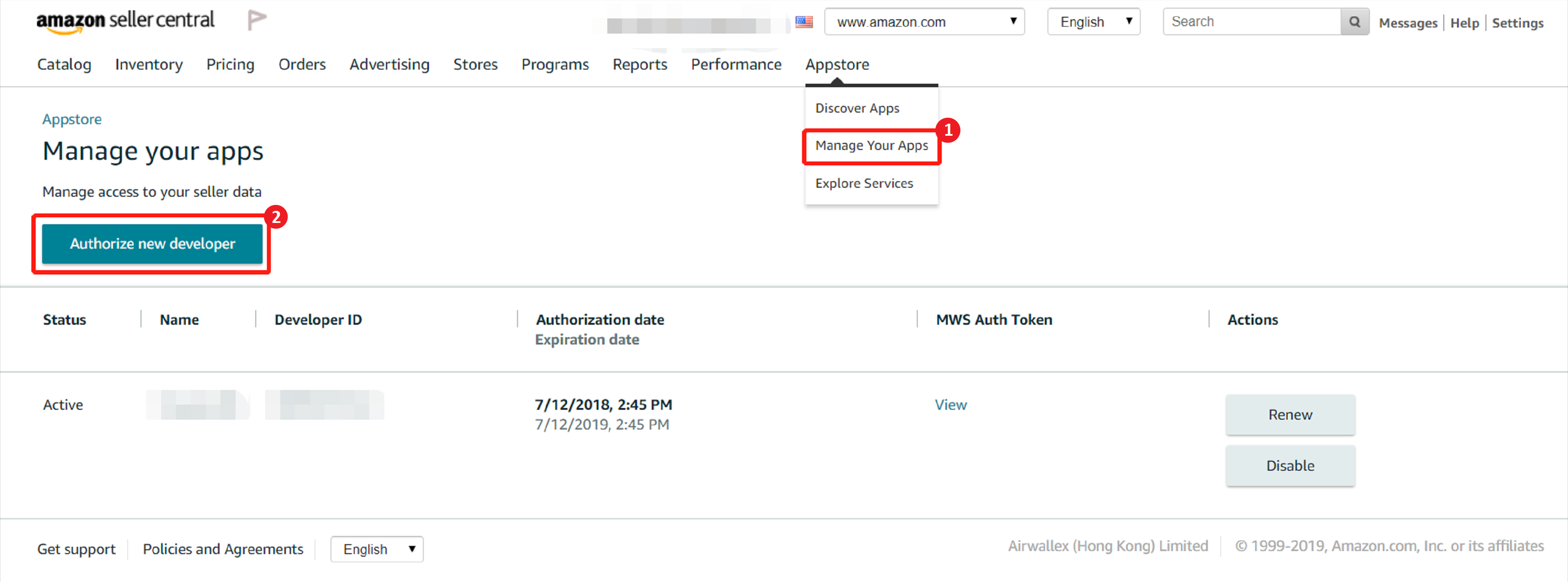This screenshot has height=582, width=1568.
Task: Click the gray flag icon near logo
Action: point(256,20)
